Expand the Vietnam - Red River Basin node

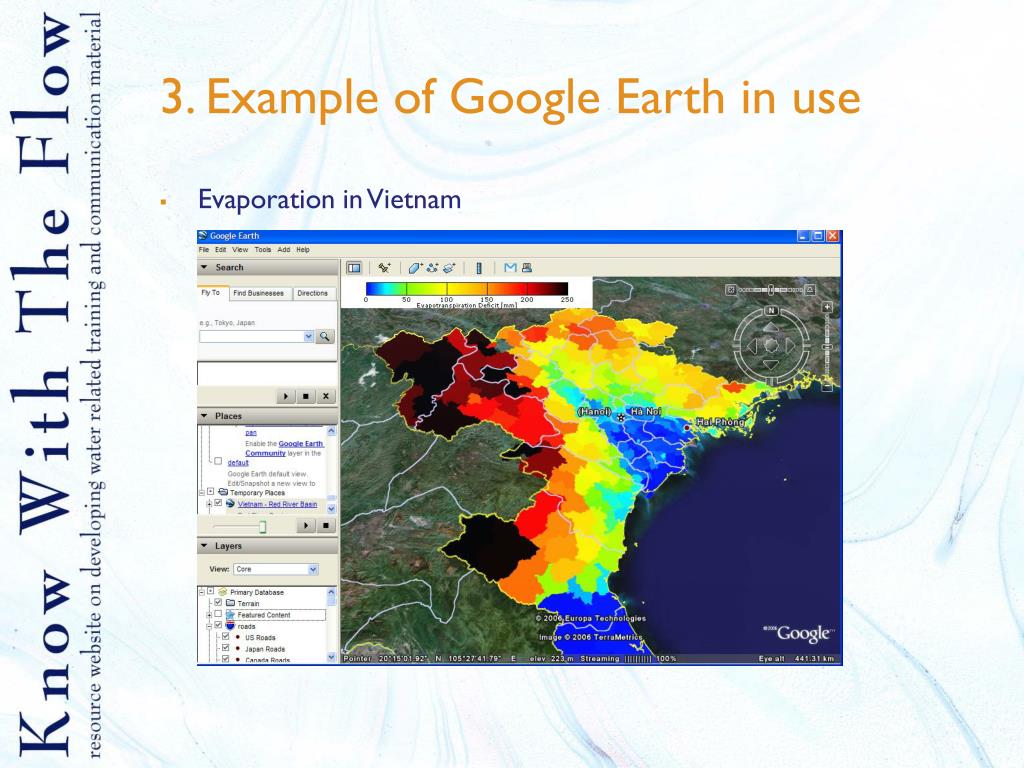pyautogui.click(x=209, y=504)
